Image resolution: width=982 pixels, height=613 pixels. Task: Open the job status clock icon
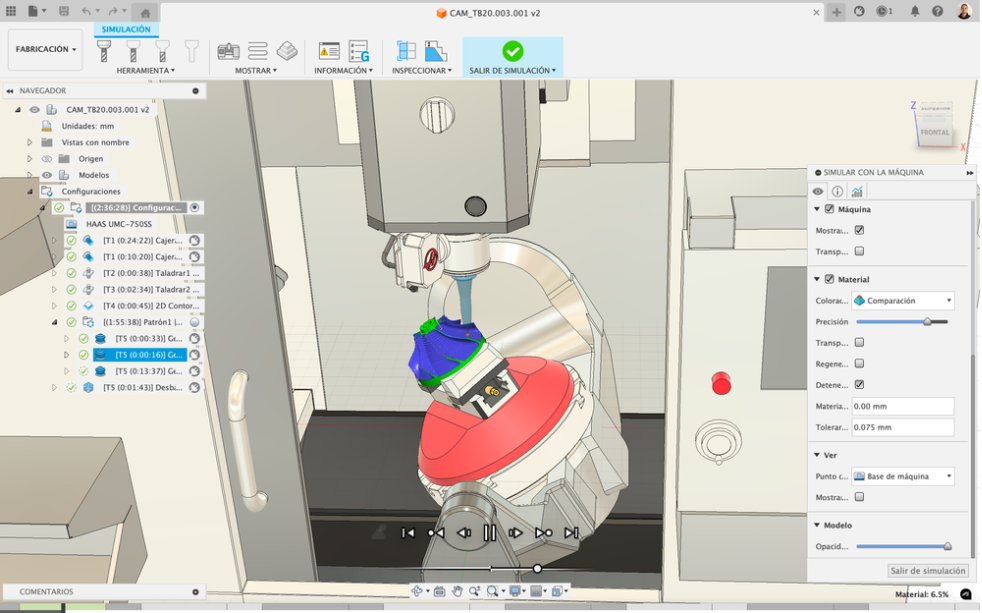pyautogui.click(x=882, y=11)
